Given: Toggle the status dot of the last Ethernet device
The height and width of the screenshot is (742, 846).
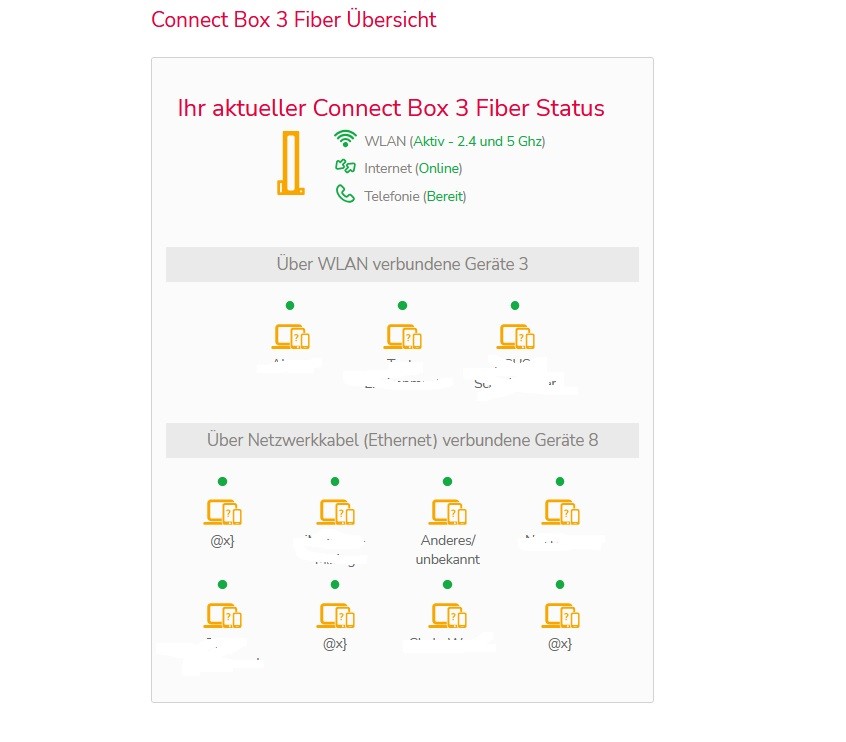Looking at the screenshot, I should click(559, 584).
